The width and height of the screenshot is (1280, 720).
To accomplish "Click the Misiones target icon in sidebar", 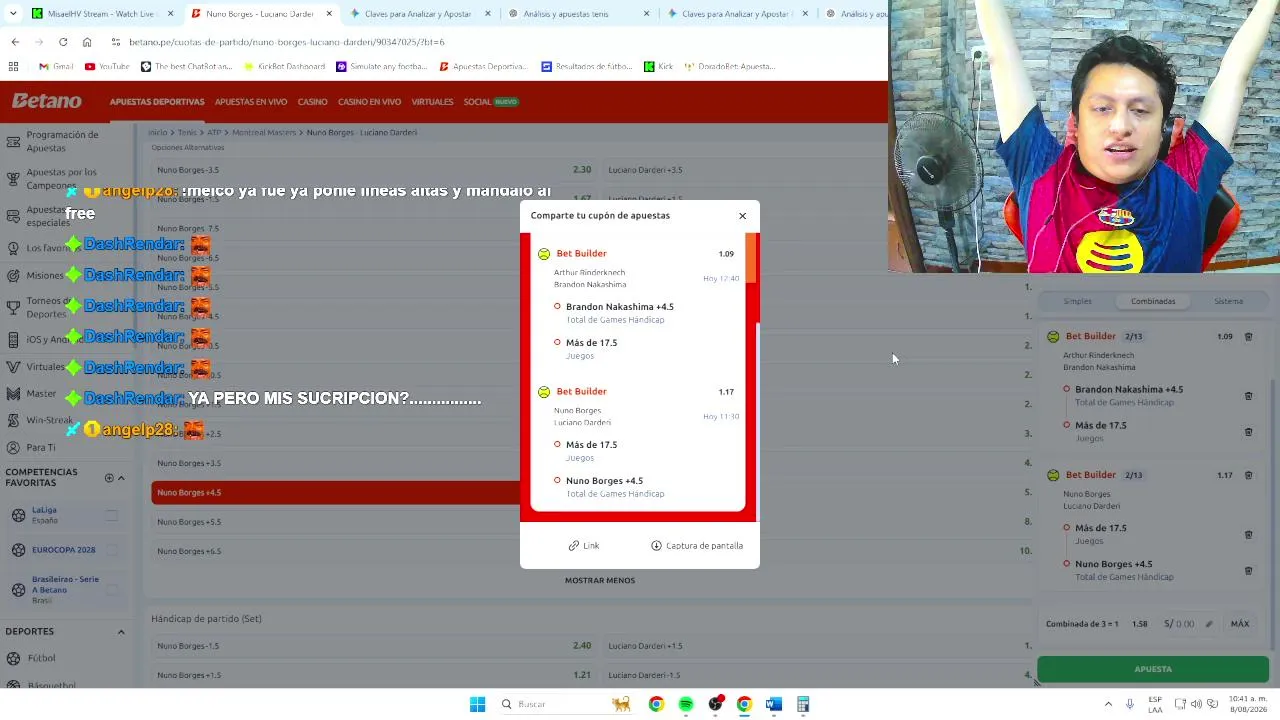I will tap(13, 276).
